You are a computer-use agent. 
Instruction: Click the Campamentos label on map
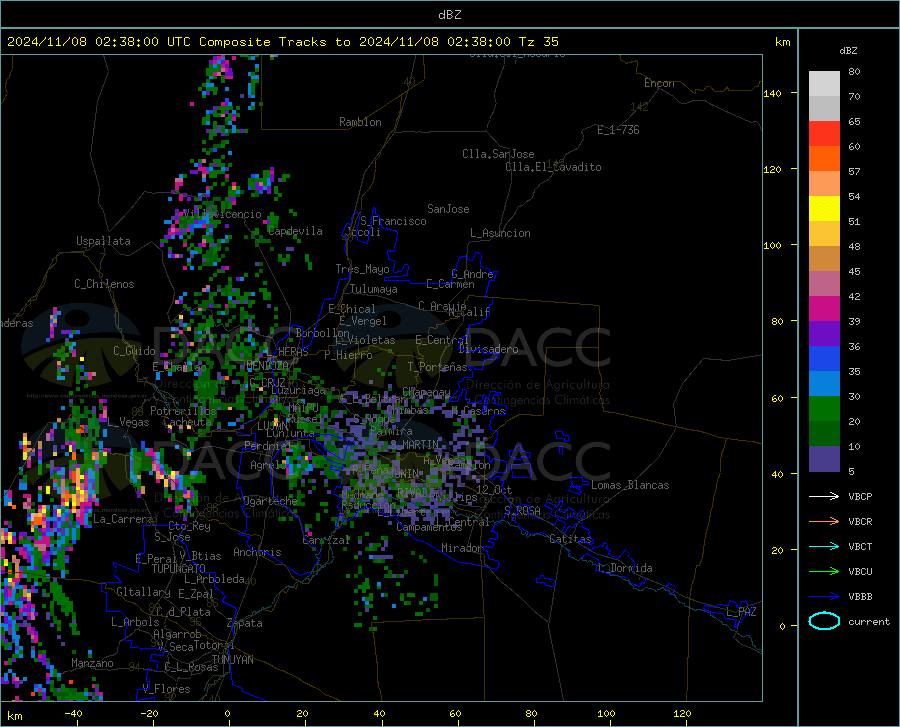coord(429,527)
